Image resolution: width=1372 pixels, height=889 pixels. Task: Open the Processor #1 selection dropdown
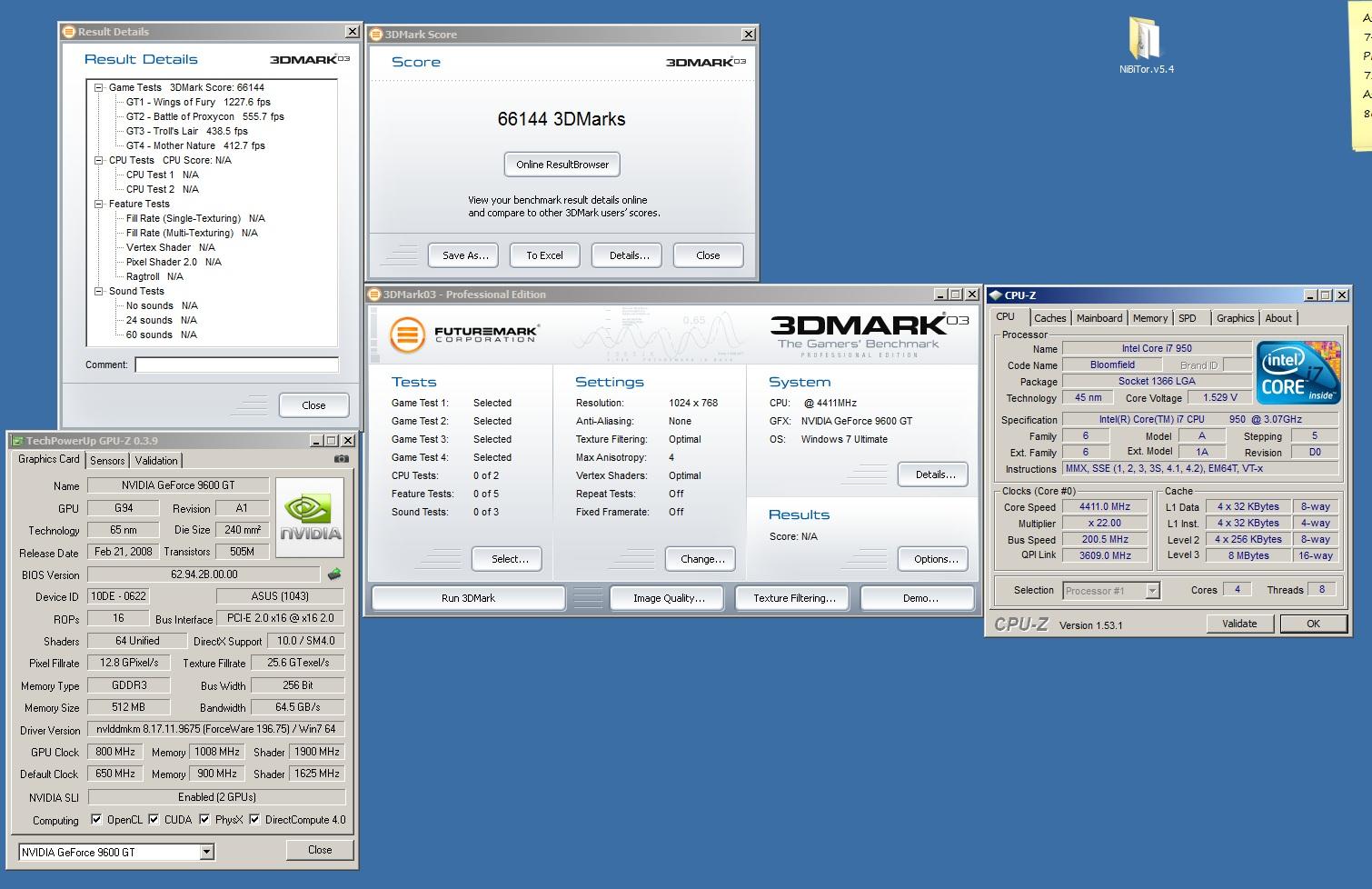point(1152,591)
